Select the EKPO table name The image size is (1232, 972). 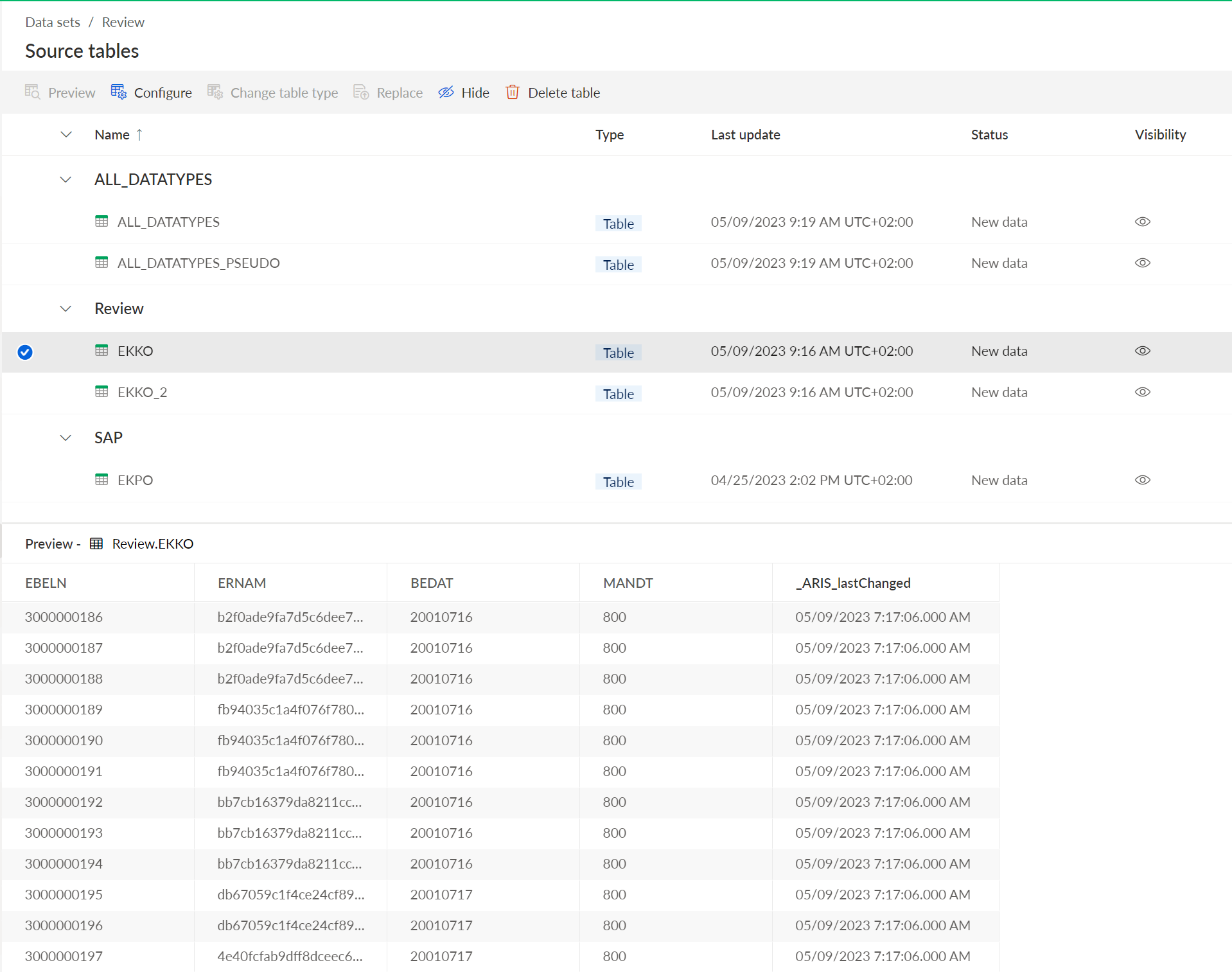click(135, 480)
